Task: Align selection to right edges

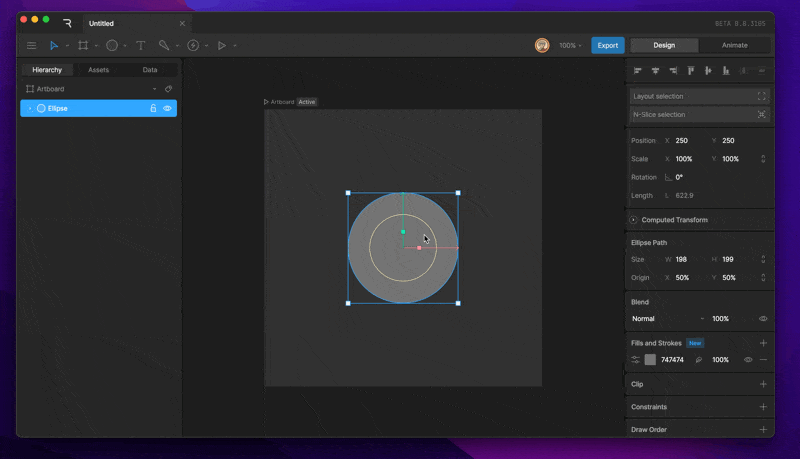Action: point(673,70)
